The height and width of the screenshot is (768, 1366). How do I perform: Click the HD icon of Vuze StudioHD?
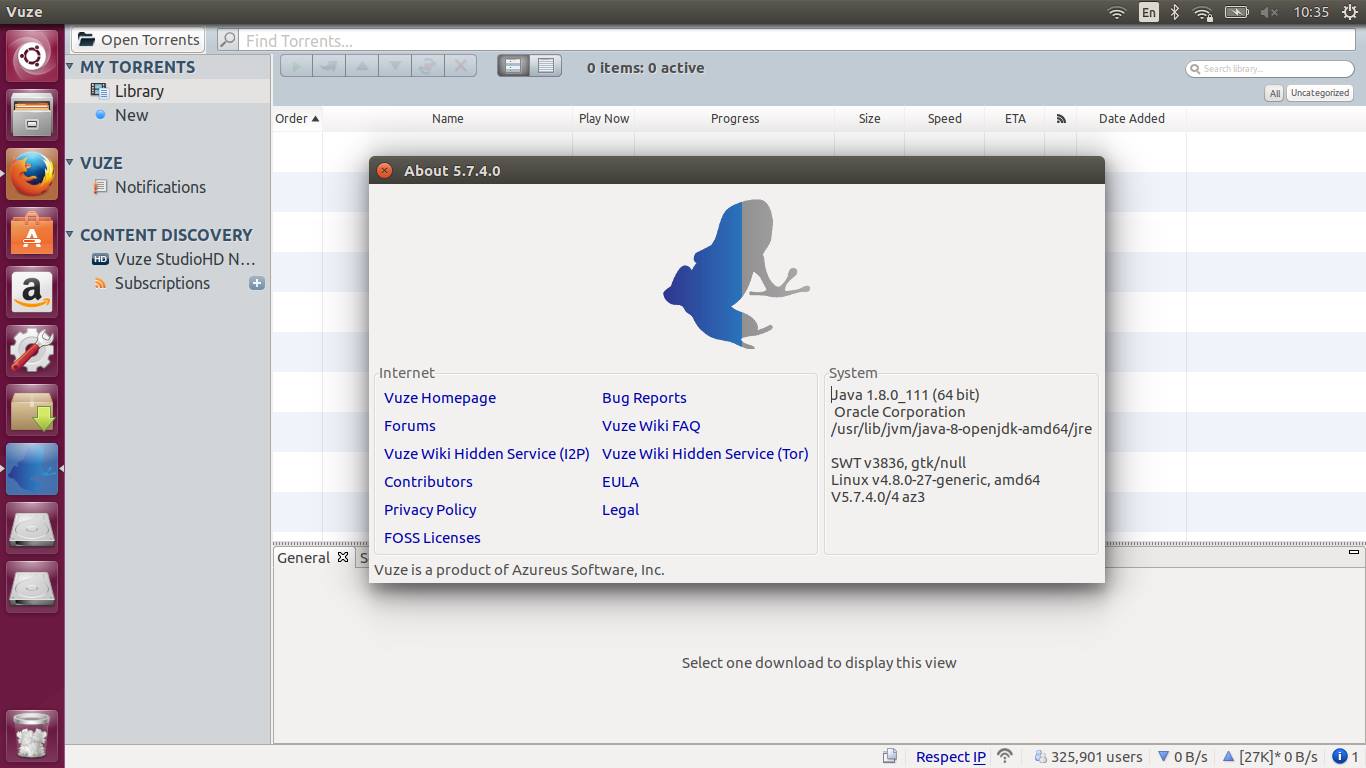(x=100, y=259)
